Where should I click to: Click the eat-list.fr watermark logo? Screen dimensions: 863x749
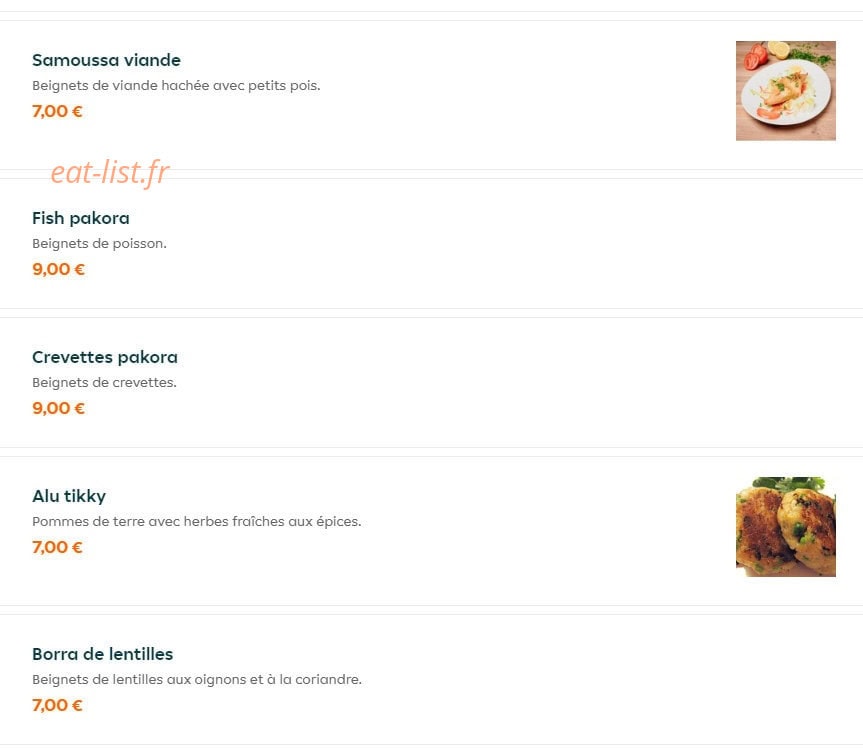pyautogui.click(x=110, y=172)
